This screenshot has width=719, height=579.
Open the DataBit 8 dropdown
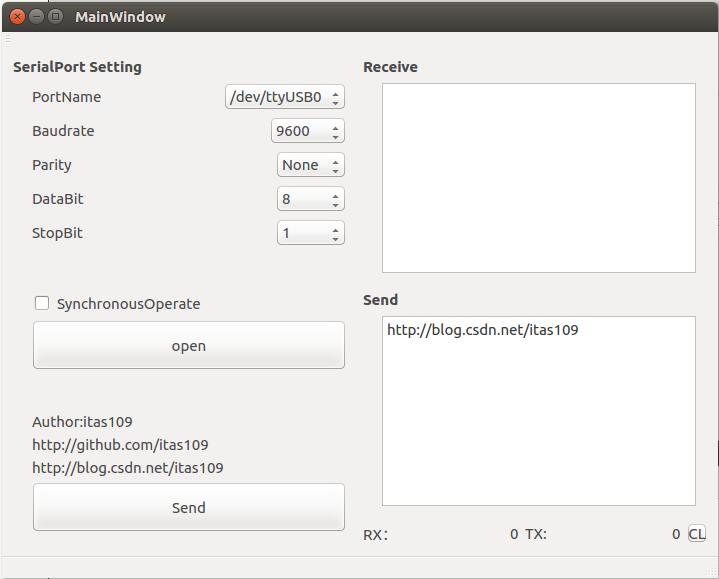pyautogui.click(x=311, y=199)
